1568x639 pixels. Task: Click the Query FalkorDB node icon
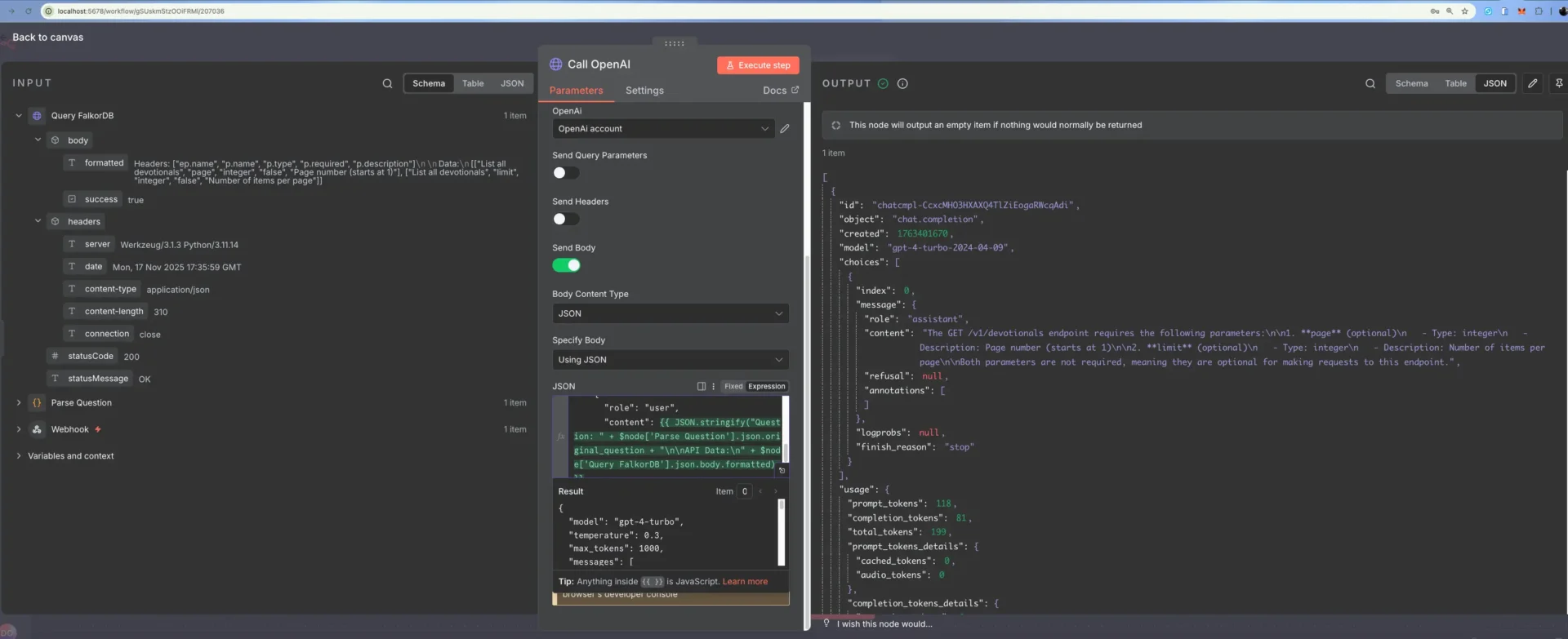pos(37,116)
